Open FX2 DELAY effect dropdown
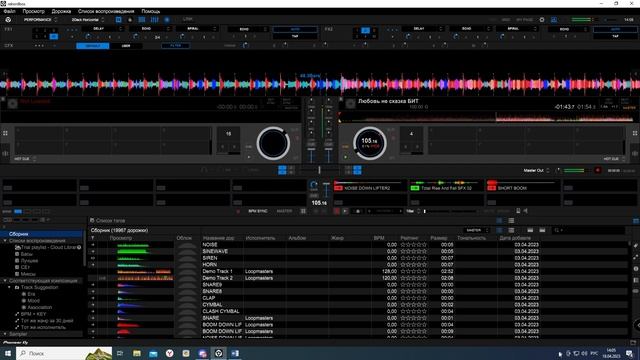640x360 pixels. point(422,29)
